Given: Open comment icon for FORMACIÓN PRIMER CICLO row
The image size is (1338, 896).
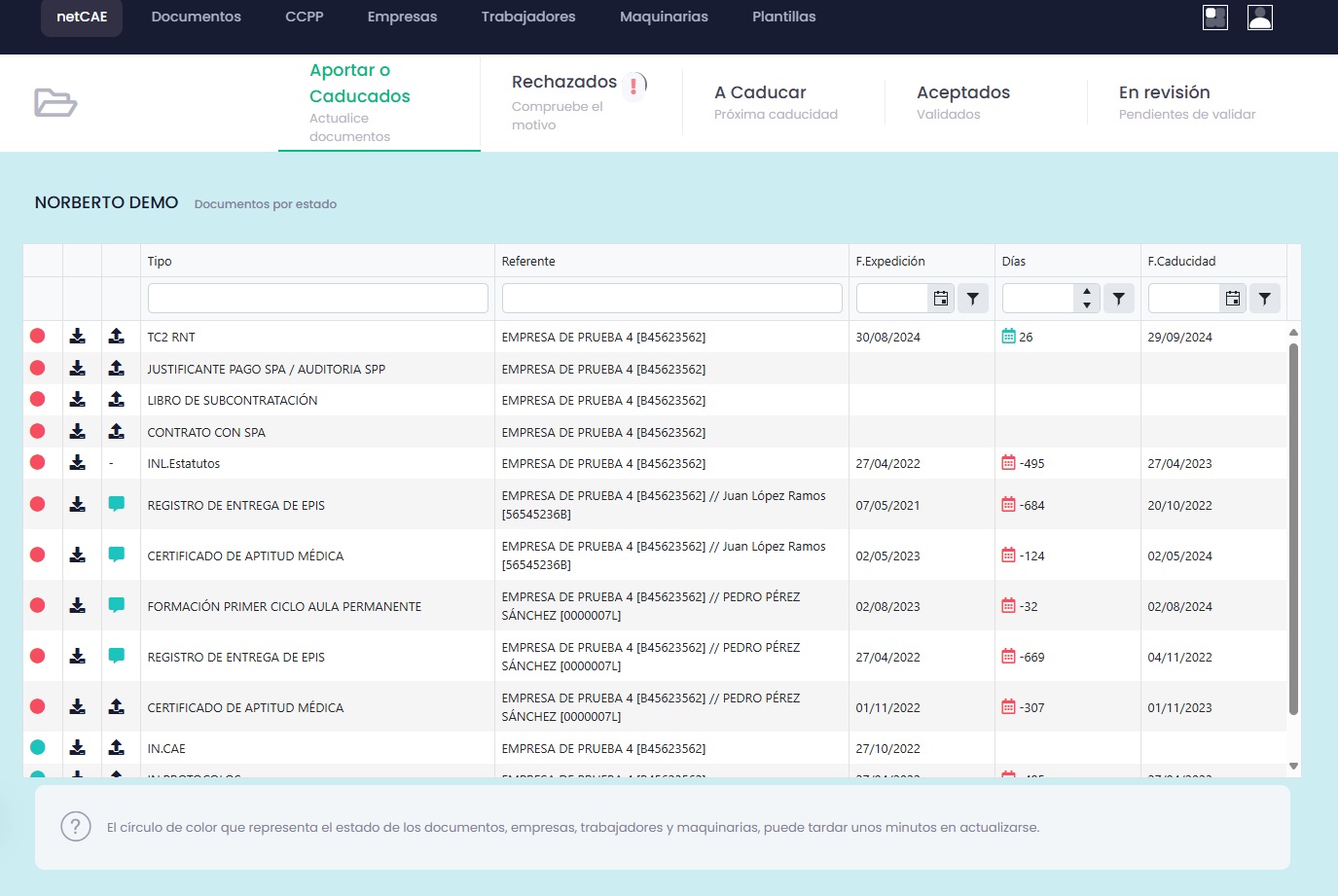Looking at the screenshot, I should 117,605.
